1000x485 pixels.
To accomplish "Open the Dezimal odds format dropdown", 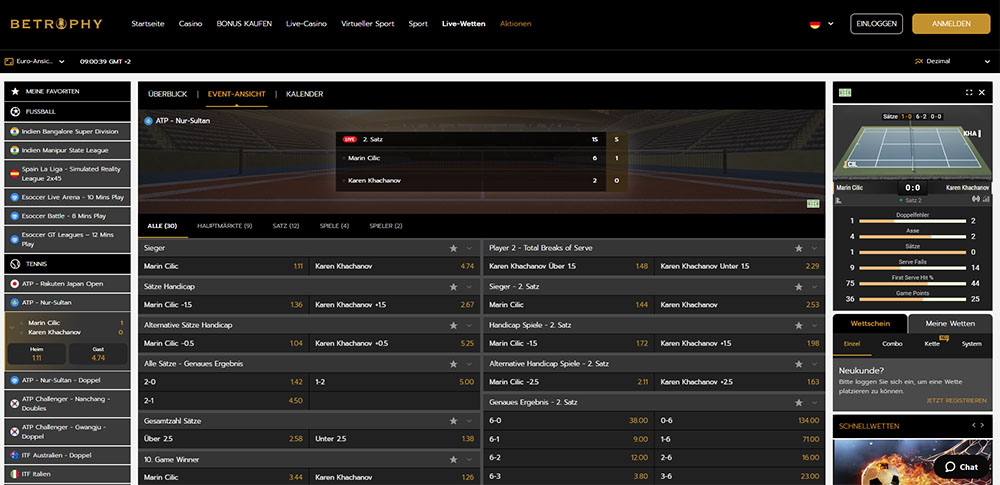I will coord(987,62).
